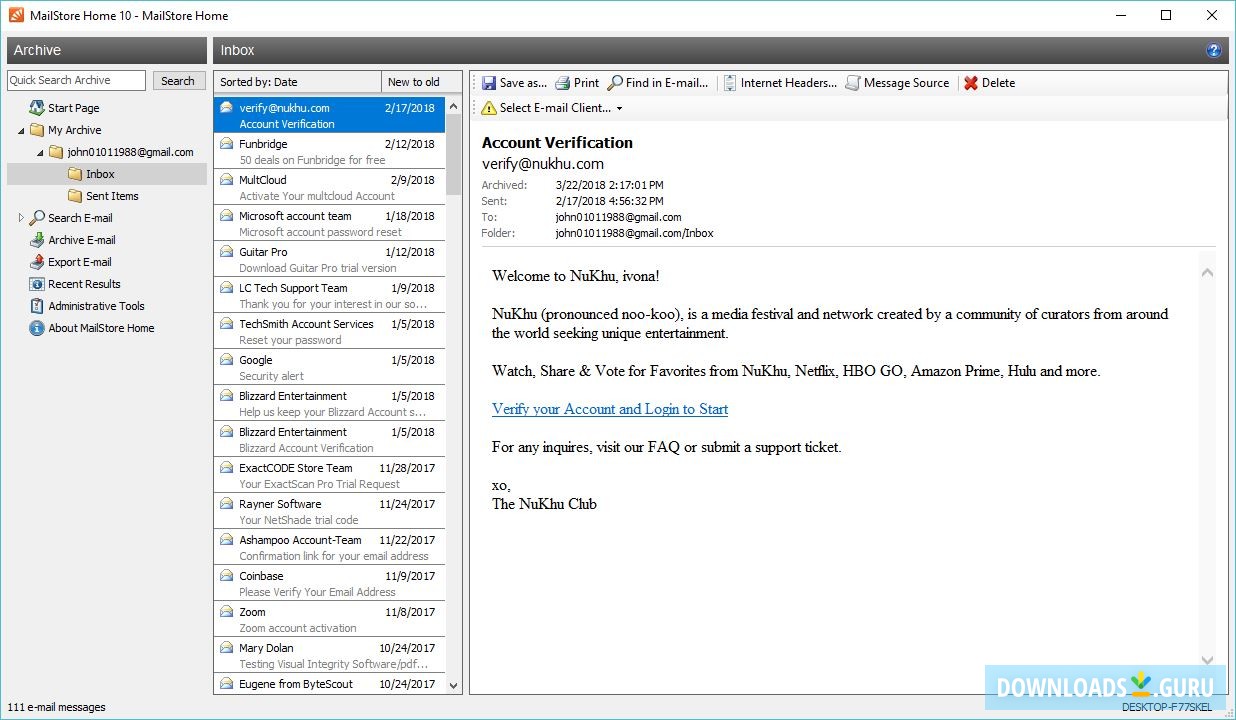The width and height of the screenshot is (1236, 720).
Task: Click in the Quick Search Archive field
Action: click(x=75, y=80)
